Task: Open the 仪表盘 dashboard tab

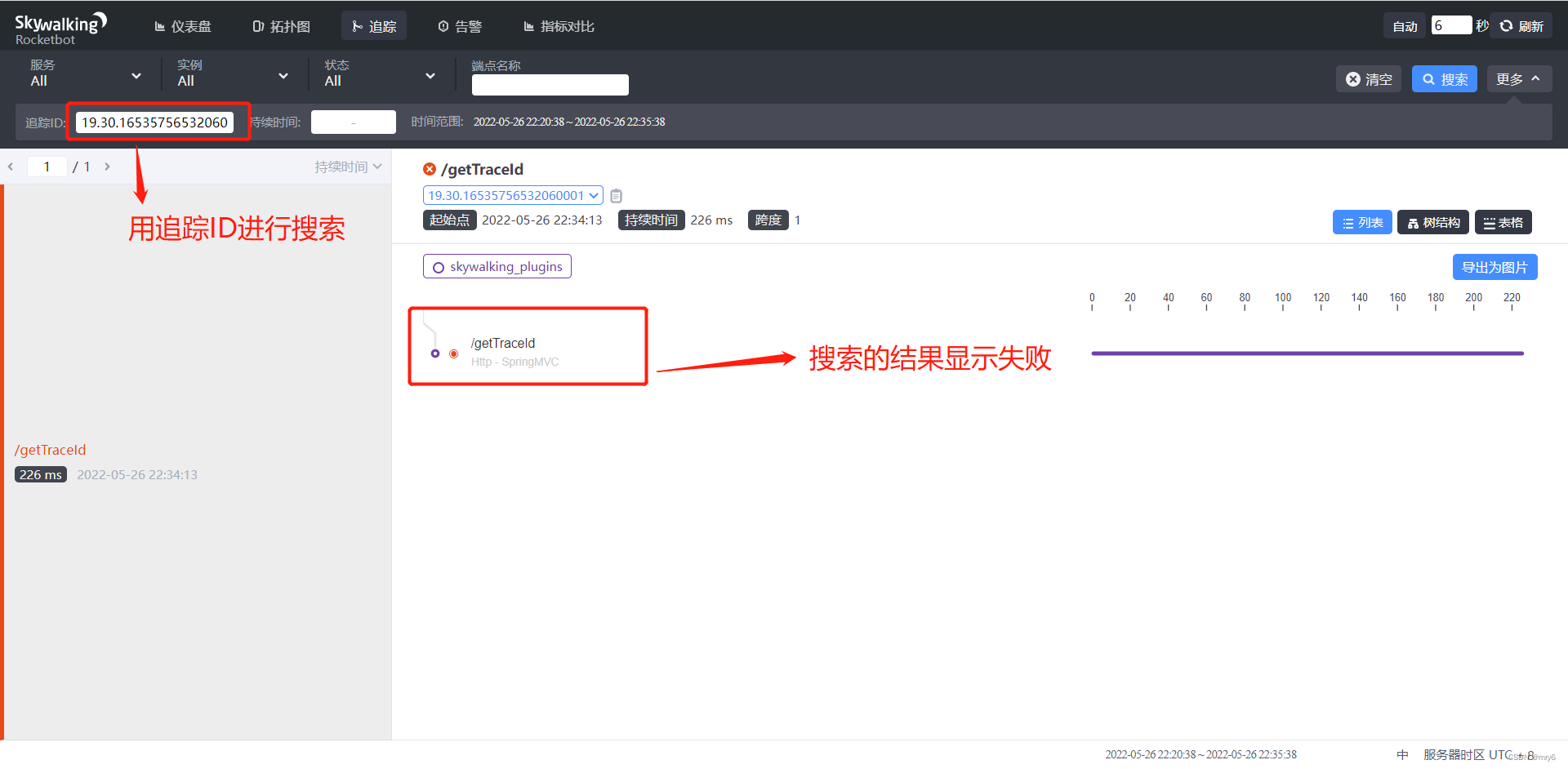Action: 183,26
